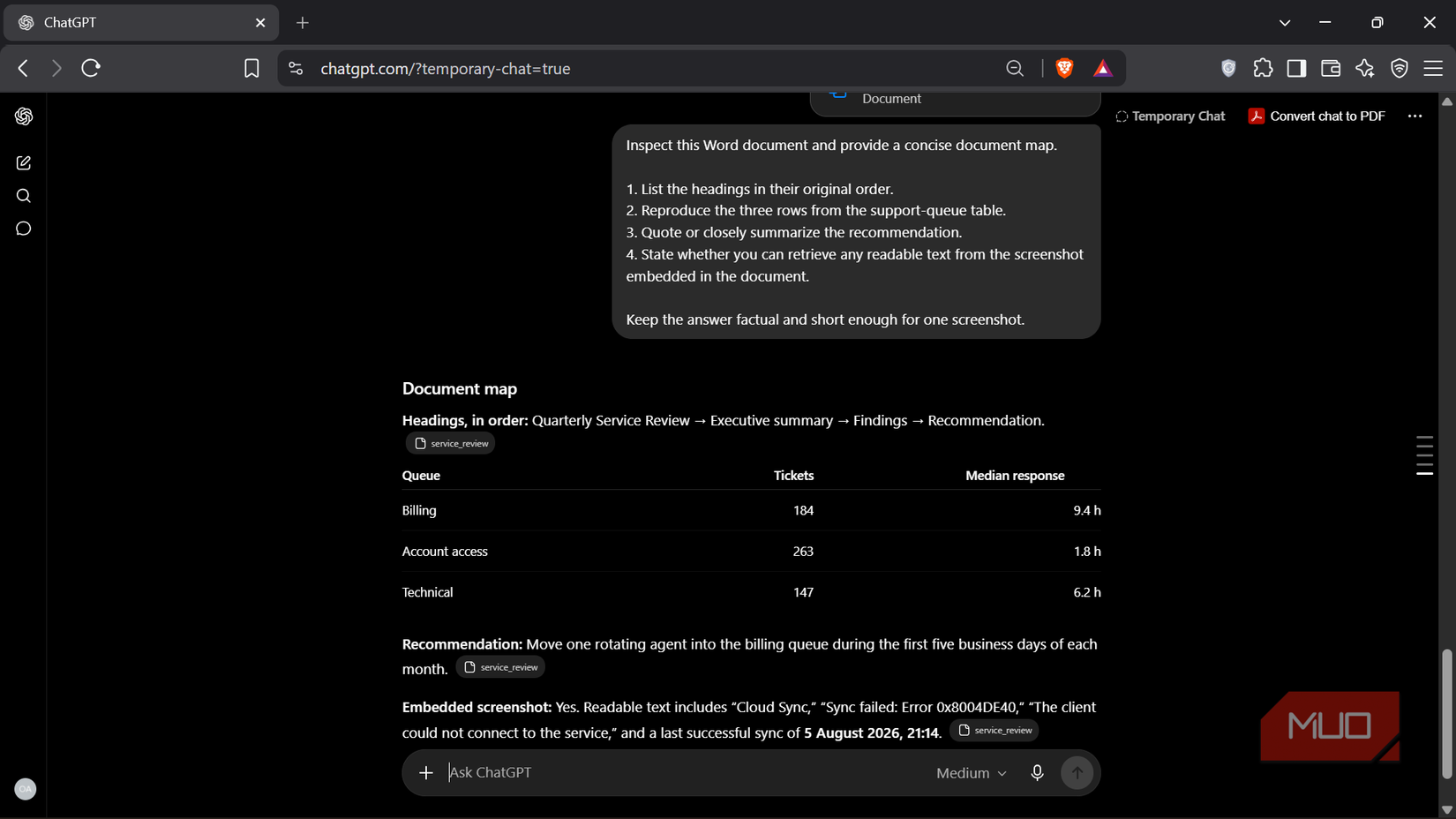Open Brave VPN icon
Image resolution: width=1456 pixels, height=819 pixels.
click(1400, 68)
